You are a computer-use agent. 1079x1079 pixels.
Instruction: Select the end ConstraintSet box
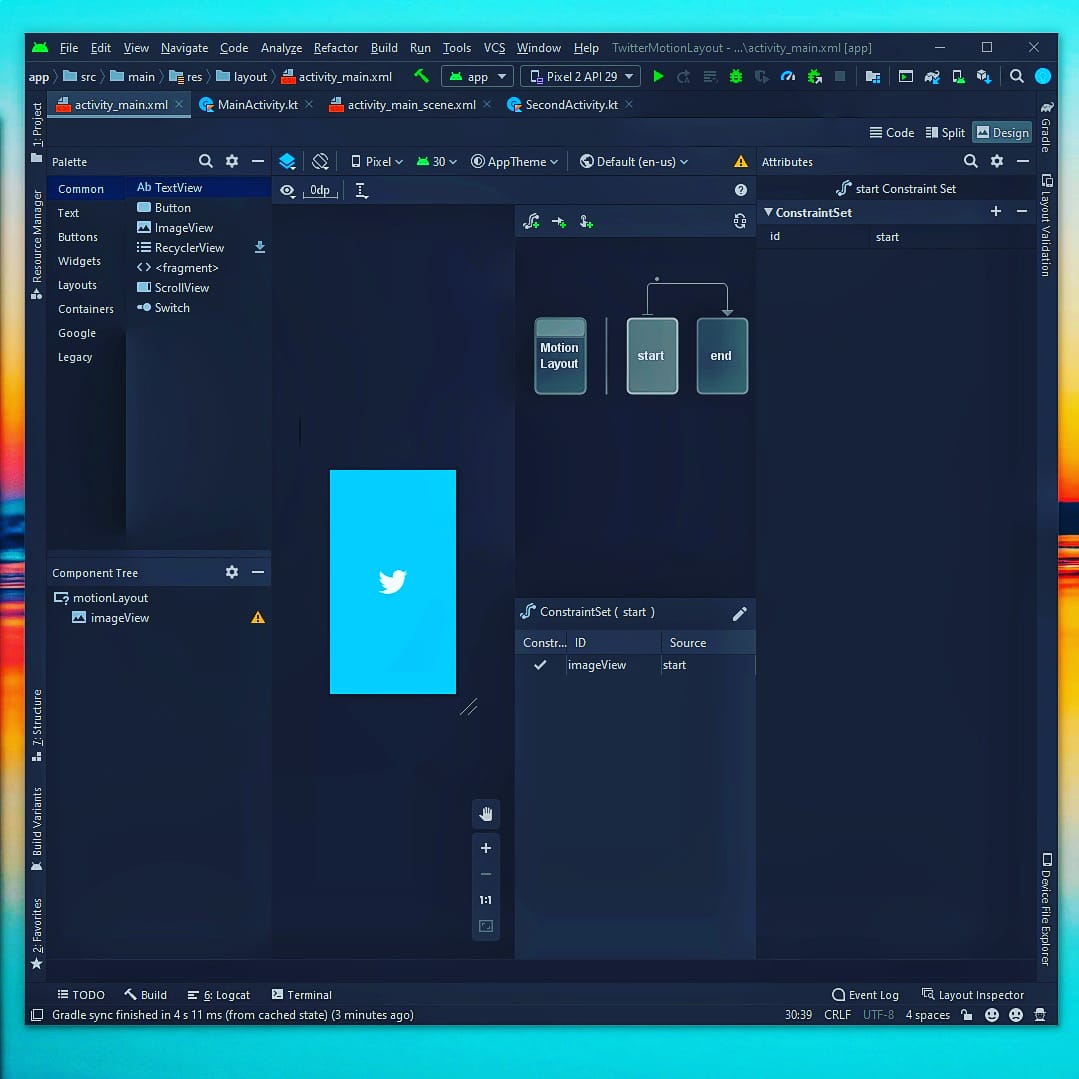pyautogui.click(x=722, y=356)
